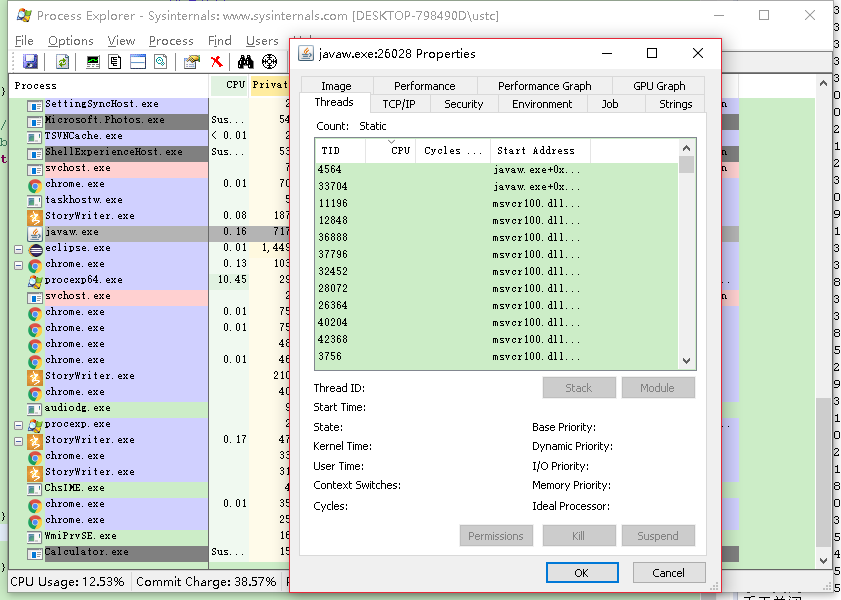Click the Suspend button

click(658, 536)
